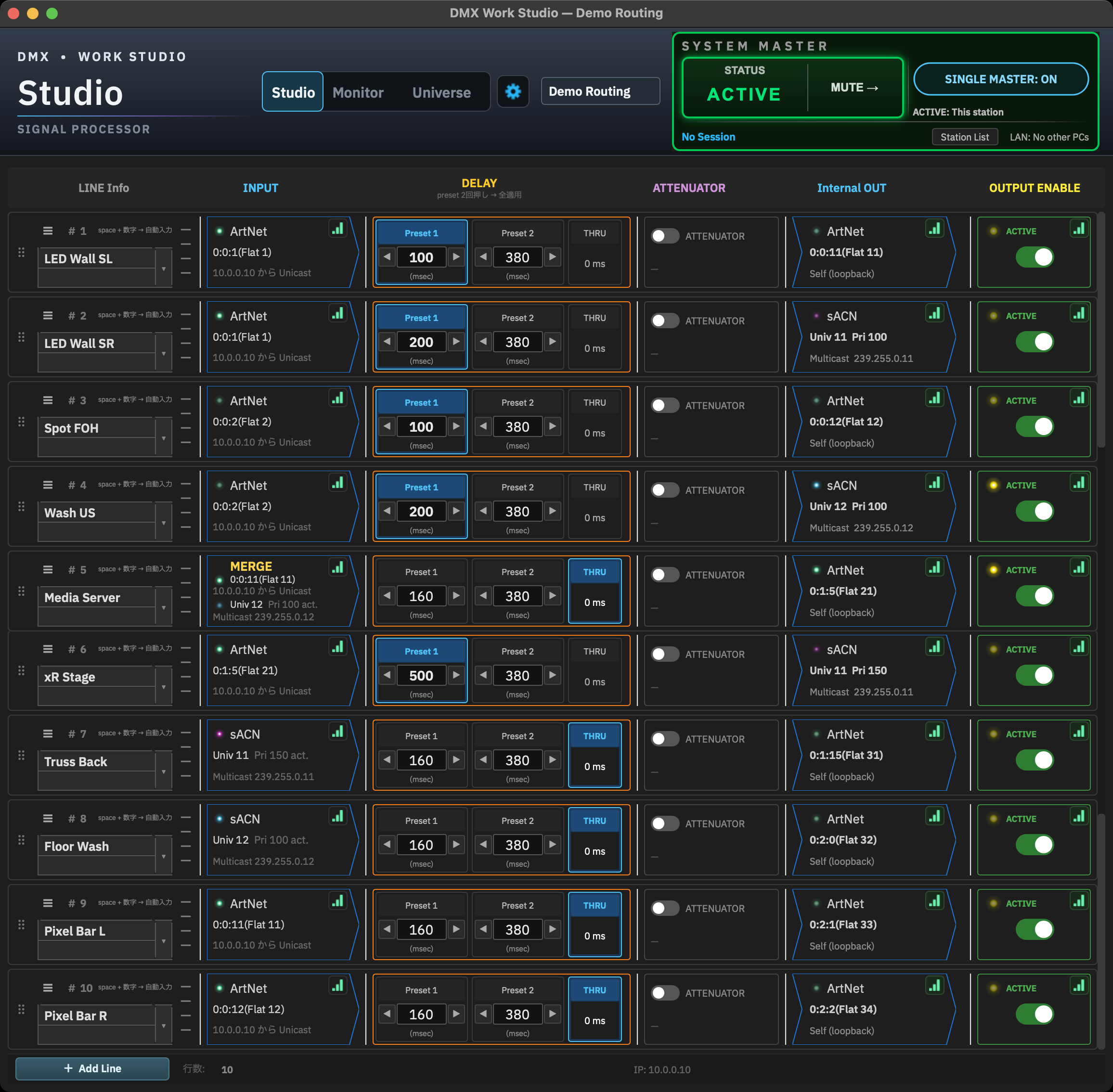Switch to the Studio tab
The height and width of the screenshot is (1092, 1113).
point(293,92)
